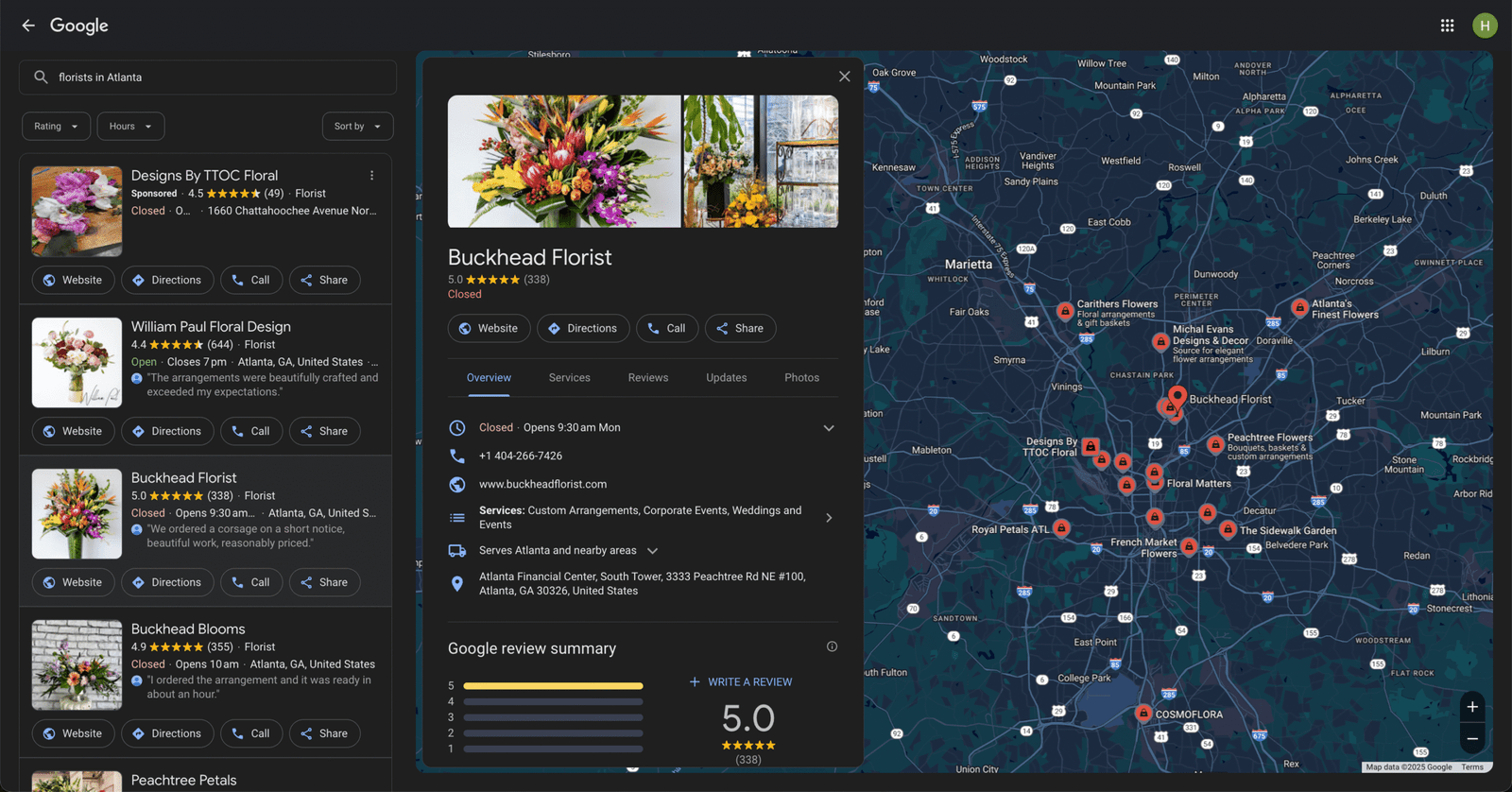Image resolution: width=1512 pixels, height=792 pixels.
Task: Expand opening hours chevron
Action: coord(829,428)
